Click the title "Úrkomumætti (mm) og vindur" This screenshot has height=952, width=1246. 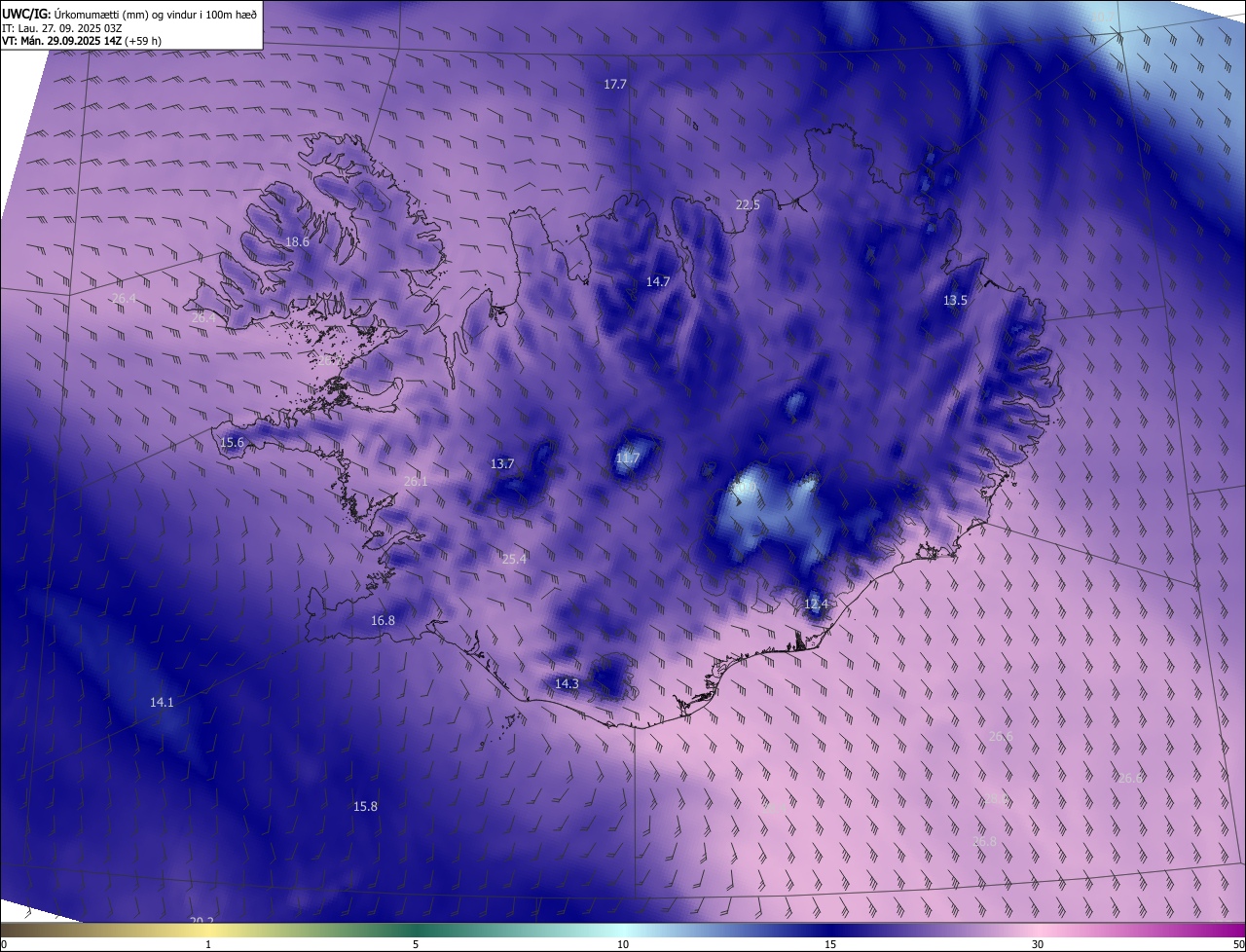point(128,14)
